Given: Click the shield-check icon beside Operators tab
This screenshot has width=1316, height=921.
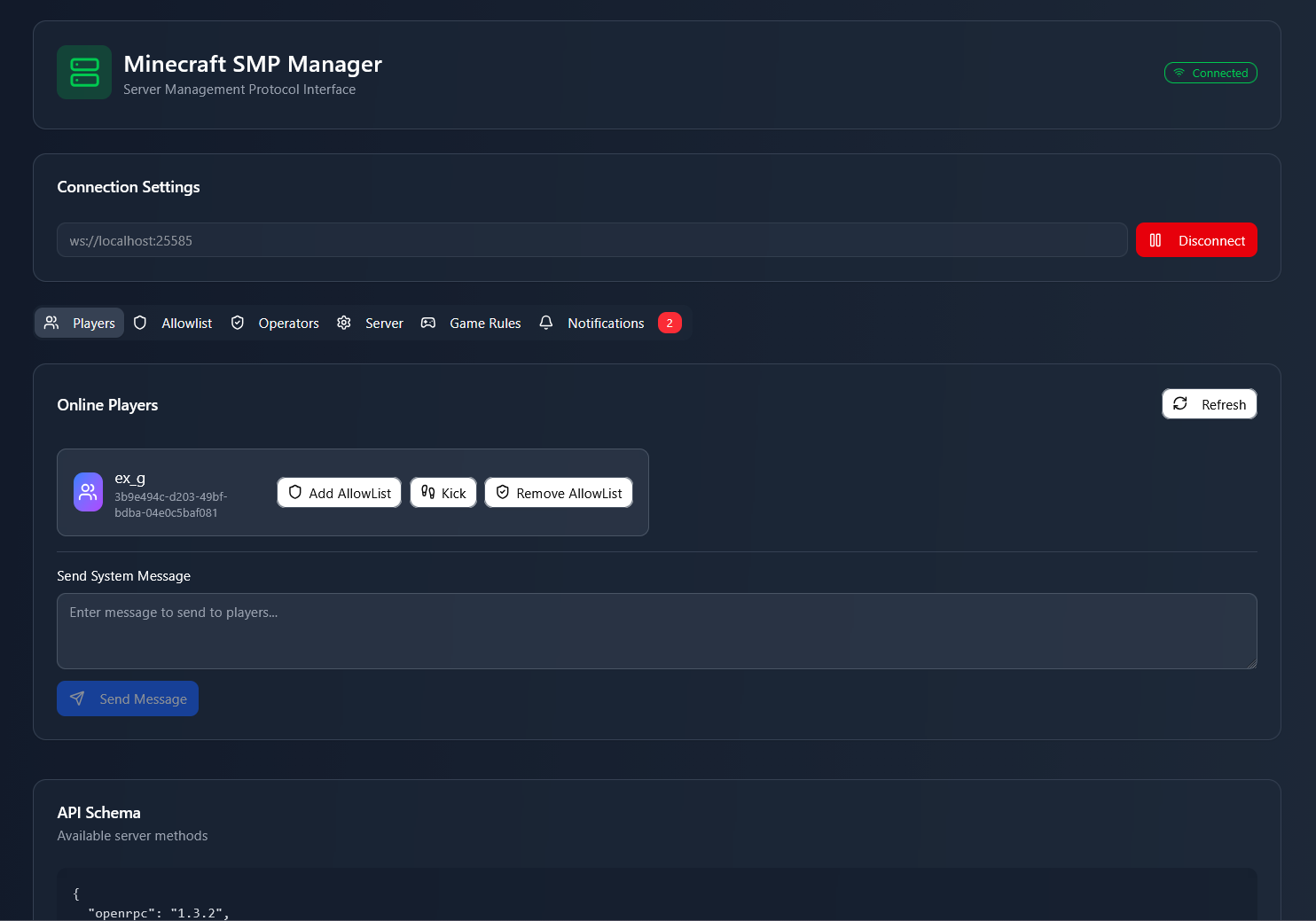Looking at the screenshot, I should (x=238, y=323).
